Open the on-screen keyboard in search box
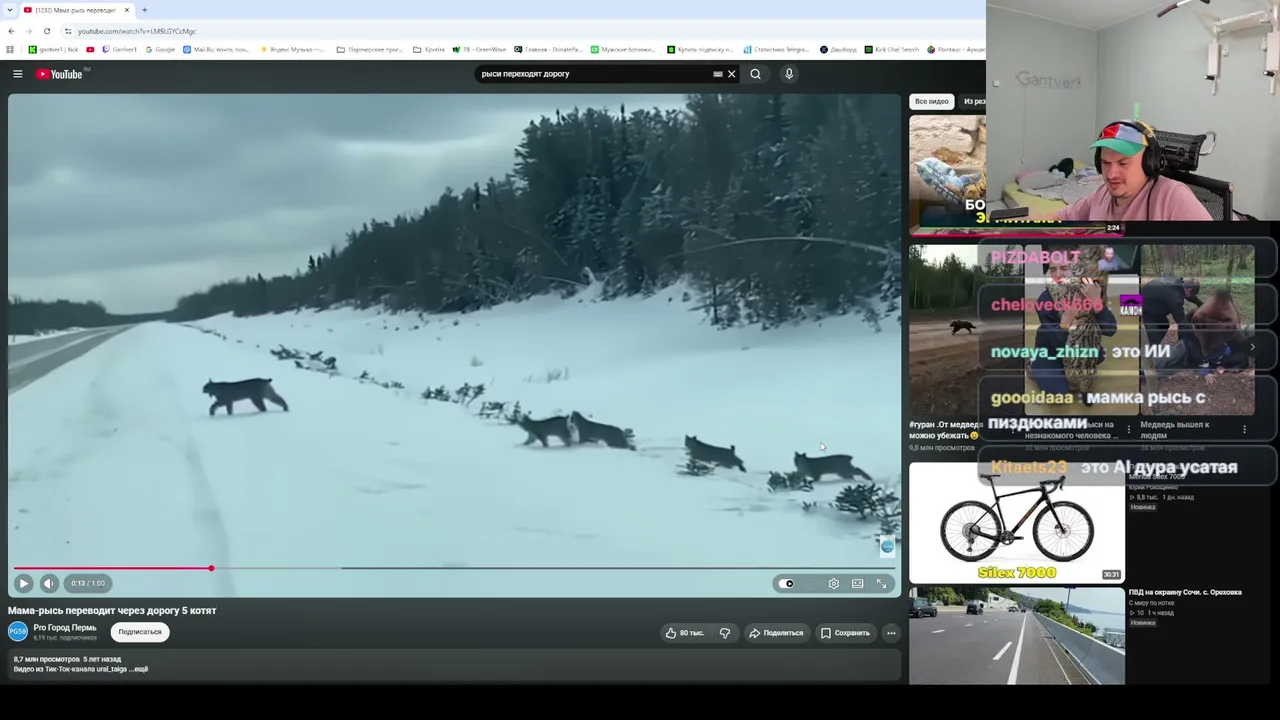1280x720 pixels. coord(717,74)
